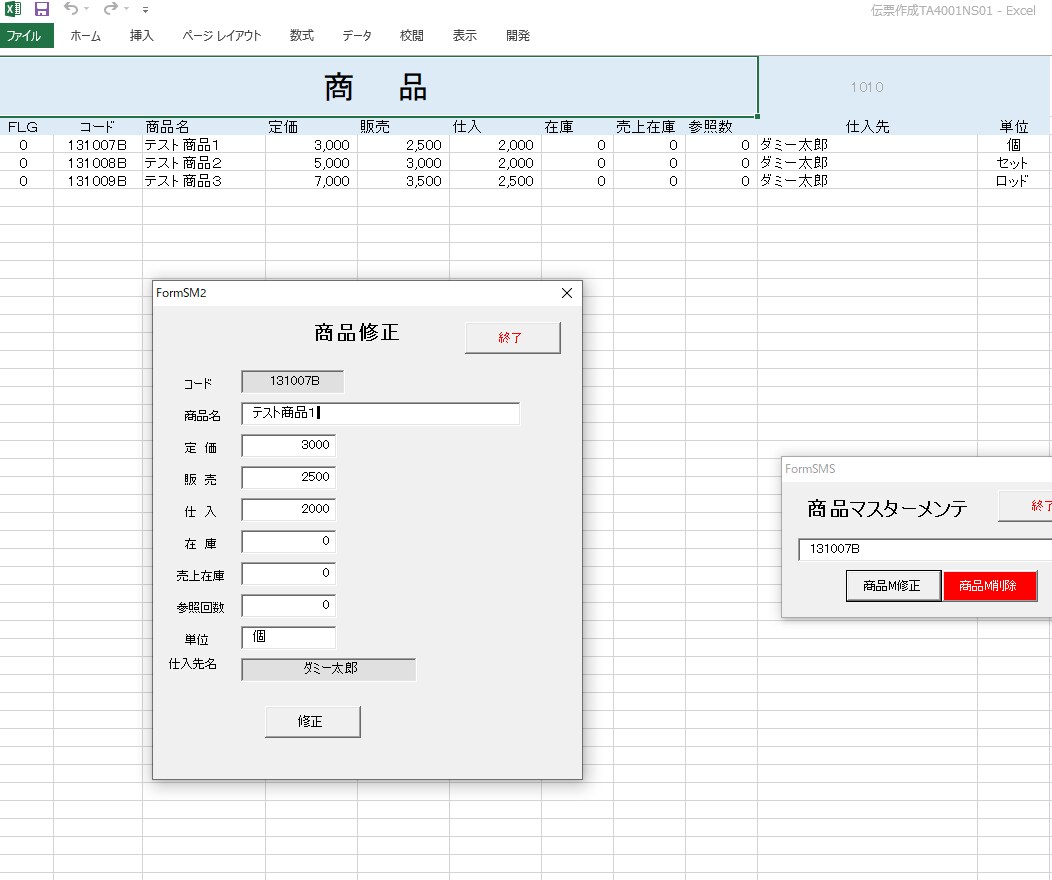Screen dimensions: 1052x880
Task: Open the ページレイアウト ribbon tab
Action: 221,36
